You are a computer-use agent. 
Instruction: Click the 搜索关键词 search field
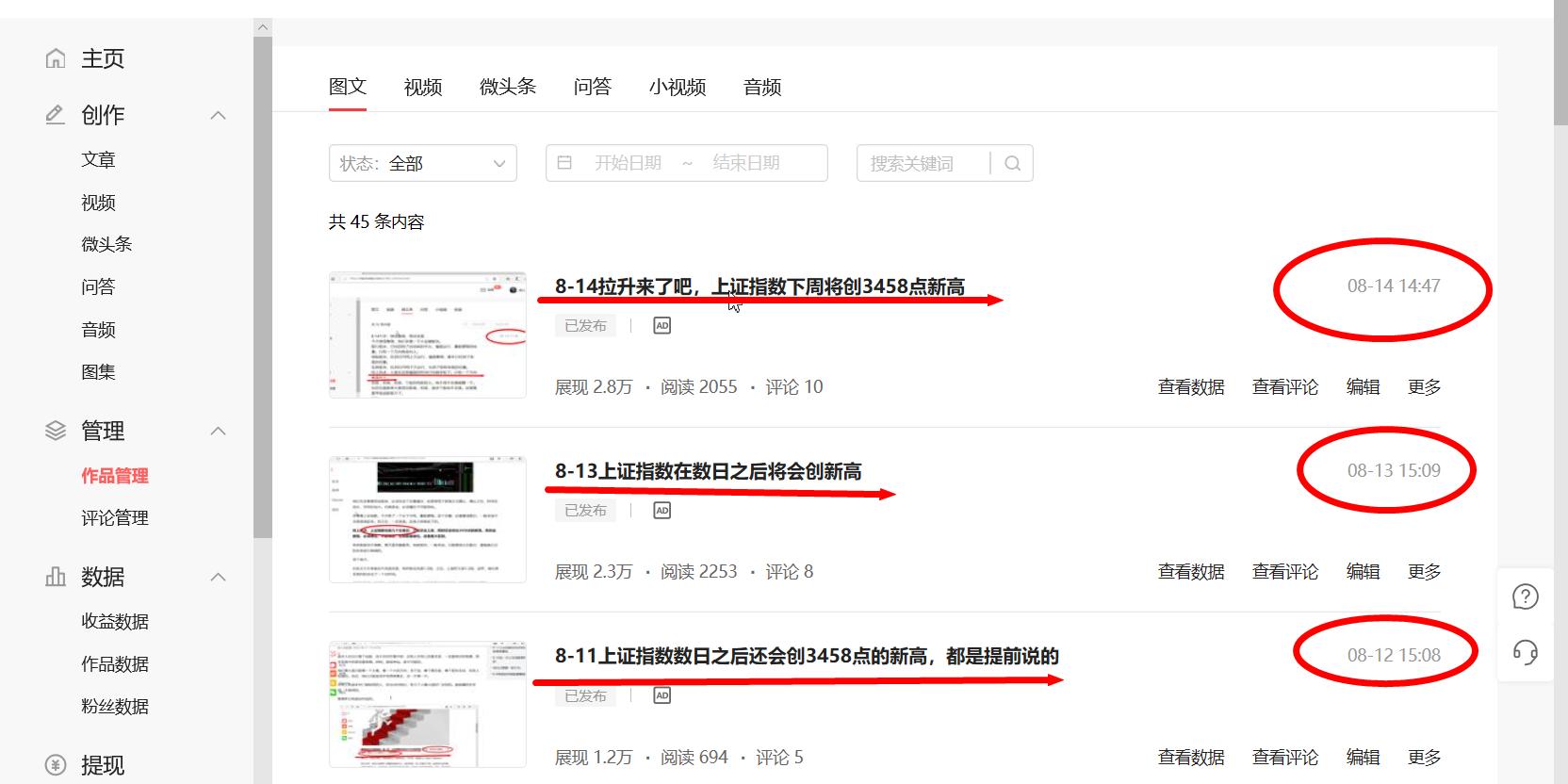(x=923, y=163)
